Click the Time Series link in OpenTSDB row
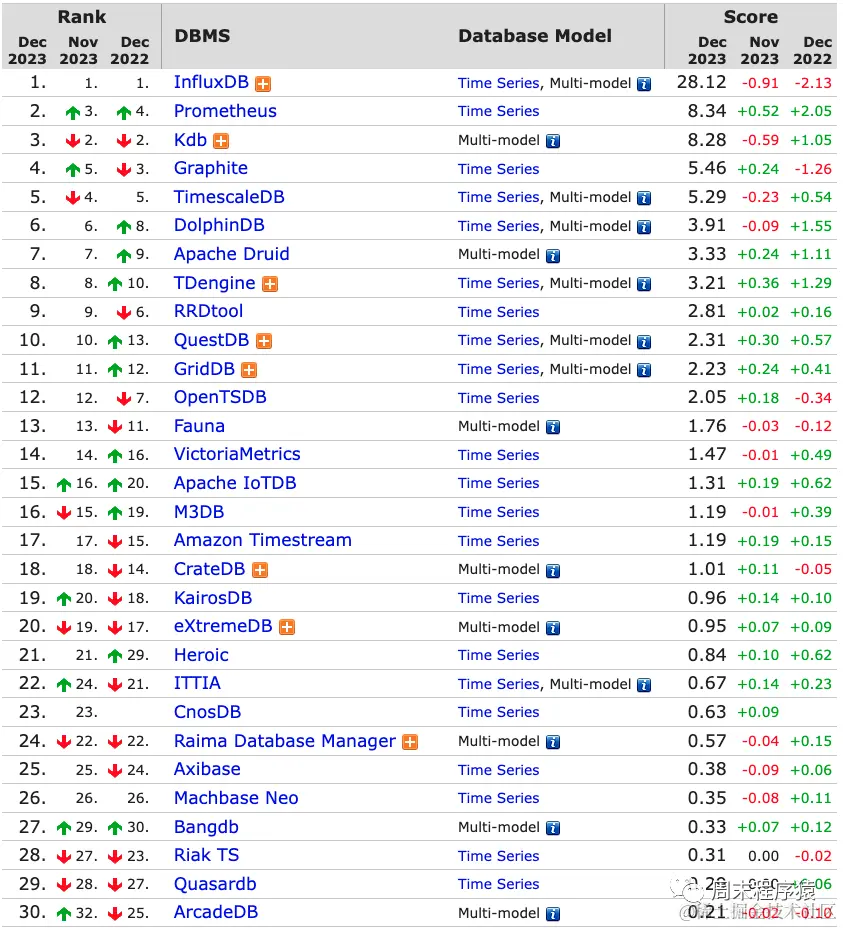The image size is (843, 928). (498, 398)
